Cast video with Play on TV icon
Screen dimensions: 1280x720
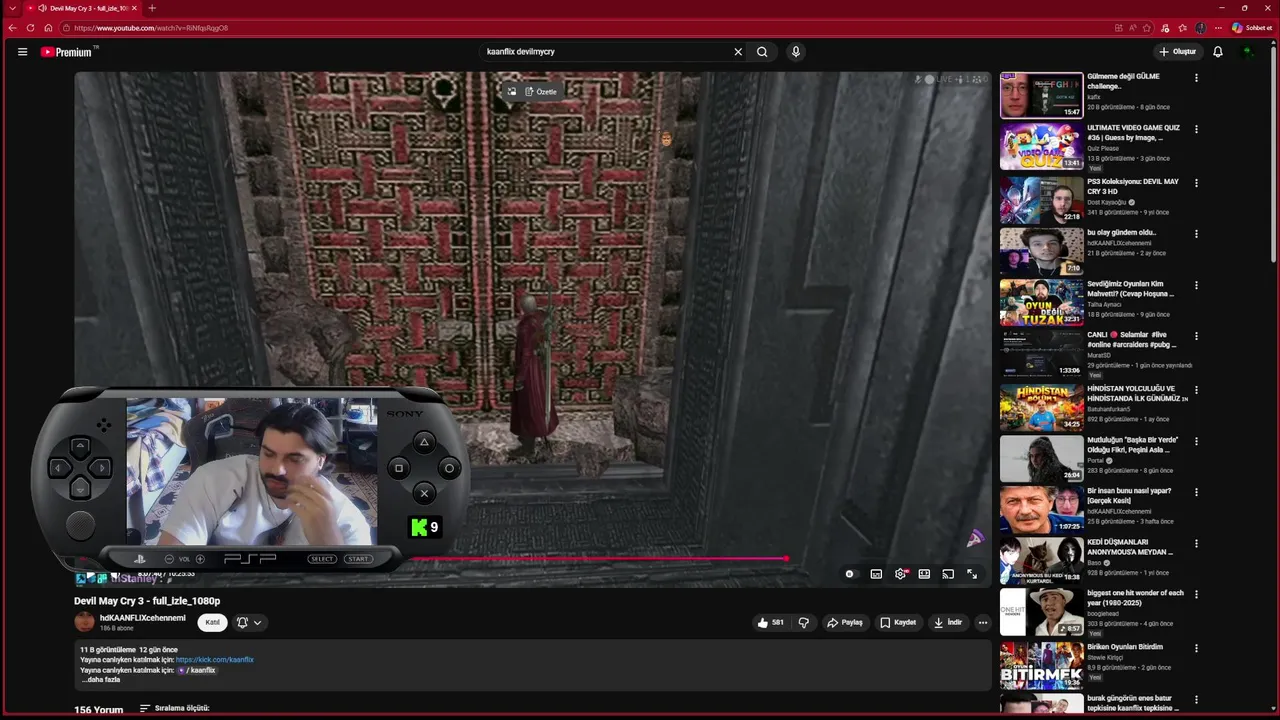948,574
